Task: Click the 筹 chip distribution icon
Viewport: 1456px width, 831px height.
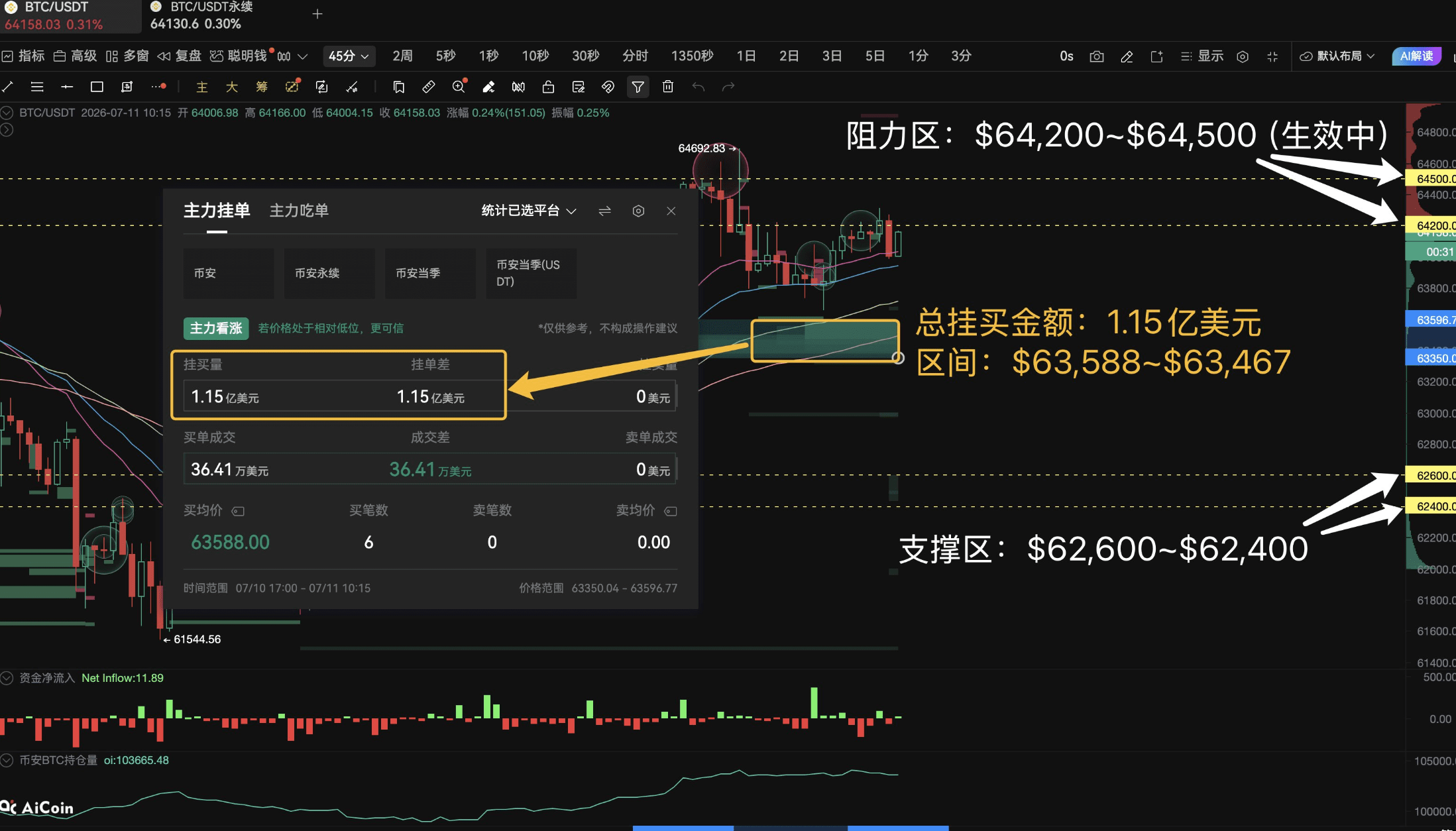Action: tap(262, 87)
